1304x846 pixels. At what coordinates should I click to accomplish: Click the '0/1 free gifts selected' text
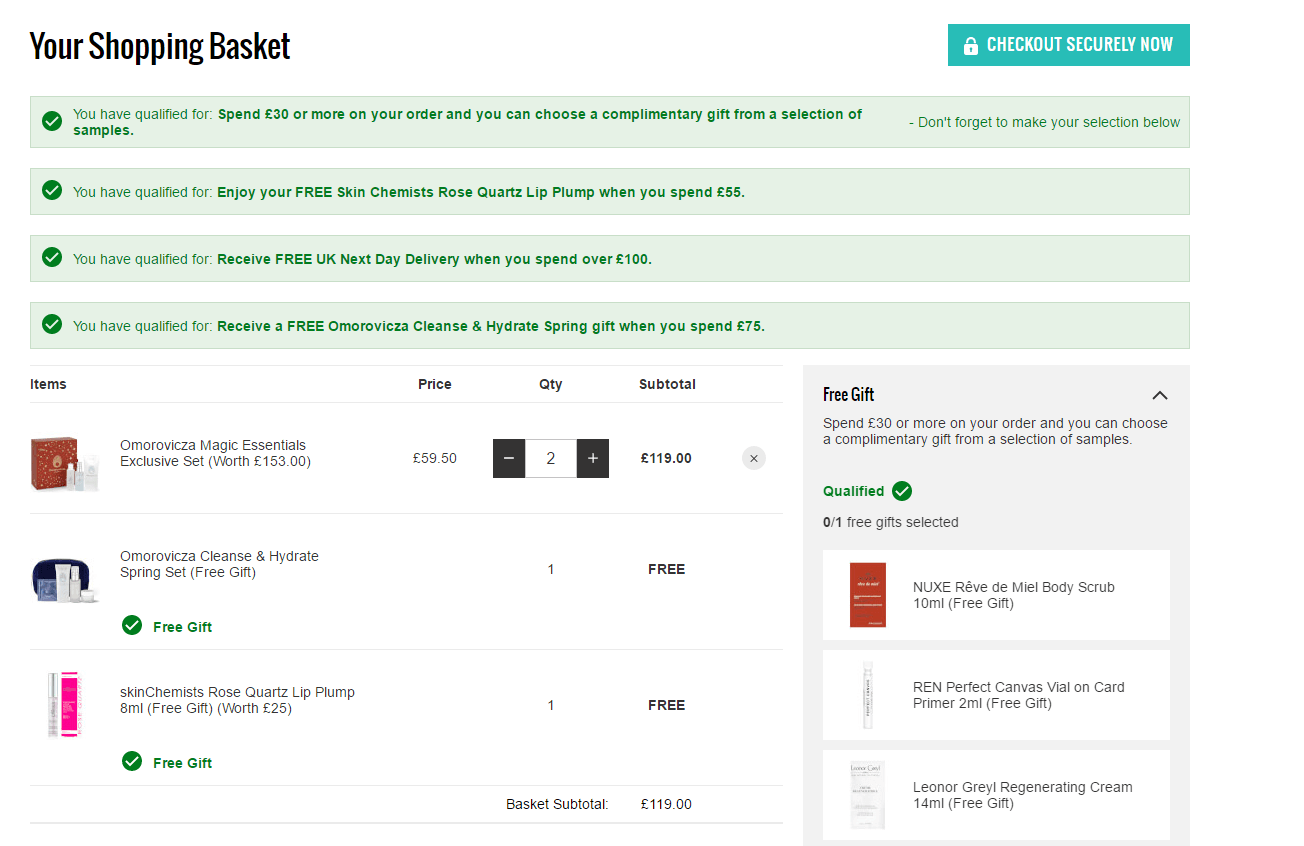pyautogui.click(x=891, y=522)
